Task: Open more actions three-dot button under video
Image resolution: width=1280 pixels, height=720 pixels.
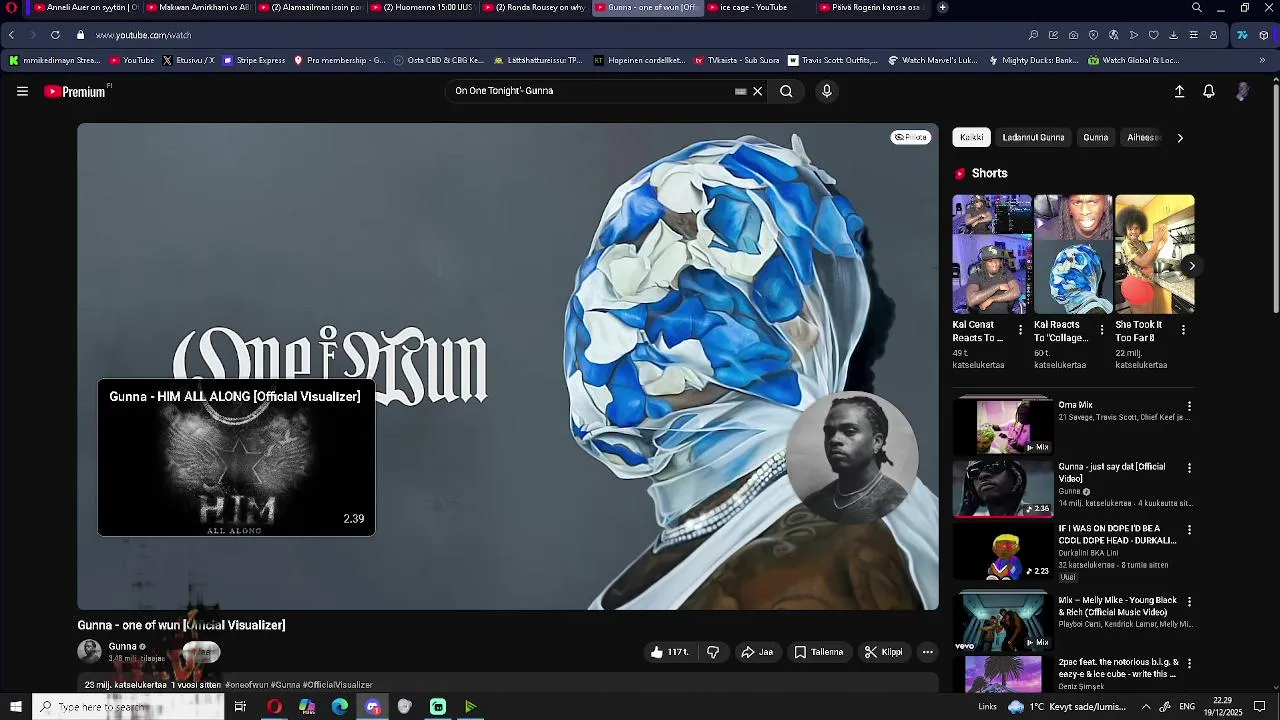Action: click(928, 652)
